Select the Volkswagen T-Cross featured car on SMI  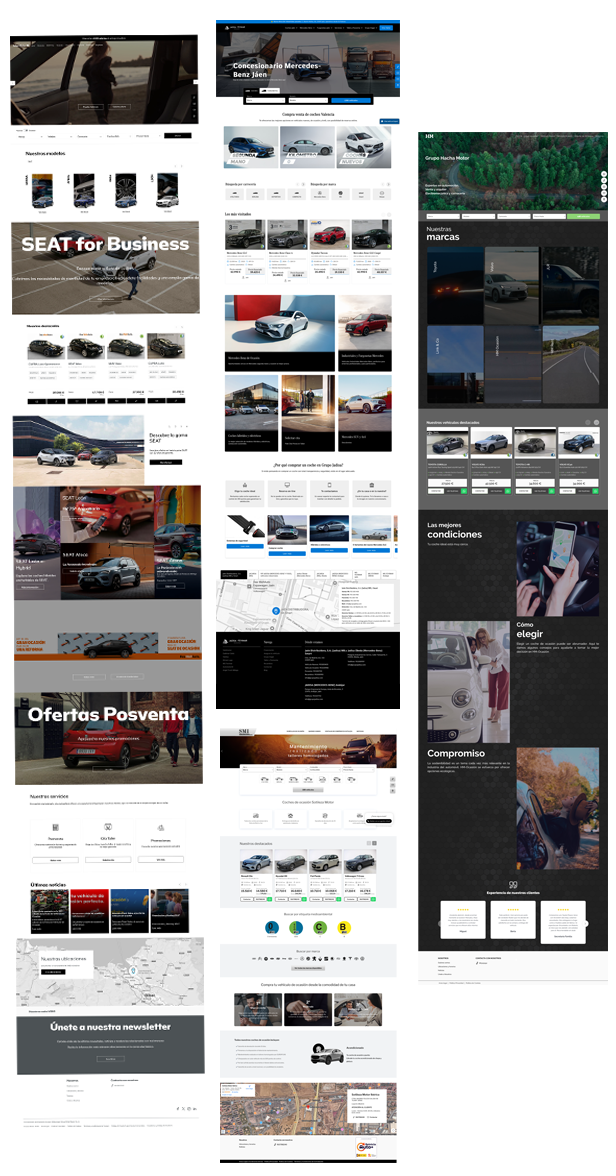tap(361, 875)
